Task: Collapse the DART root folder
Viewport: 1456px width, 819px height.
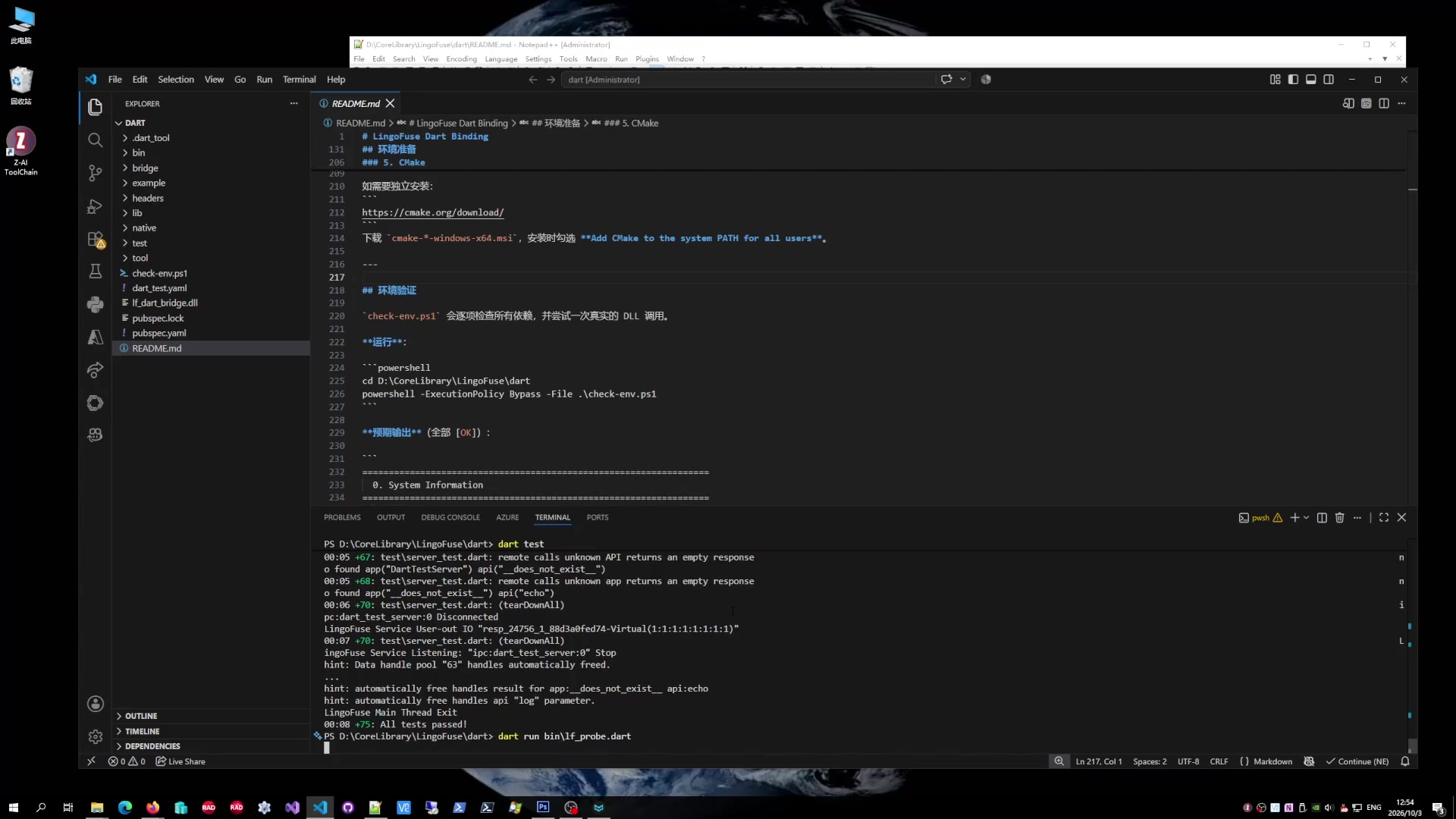Action: [x=135, y=123]
